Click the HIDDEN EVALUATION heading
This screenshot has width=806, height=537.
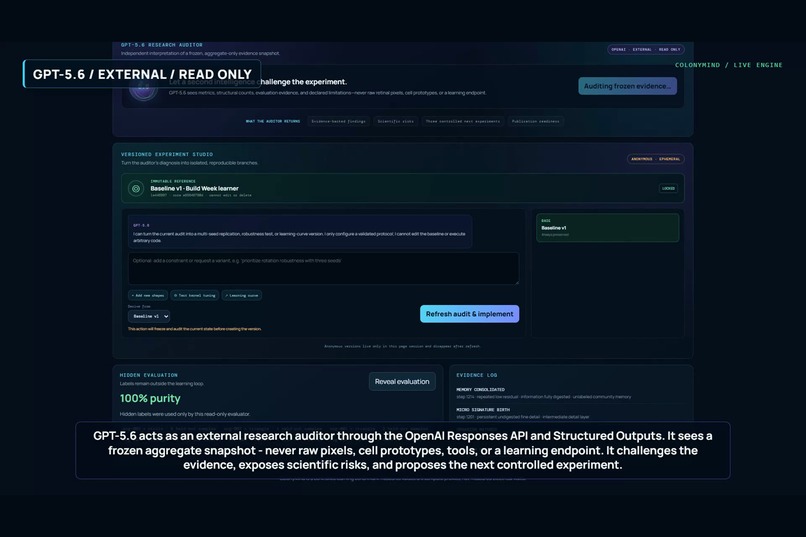click(149, 375)
